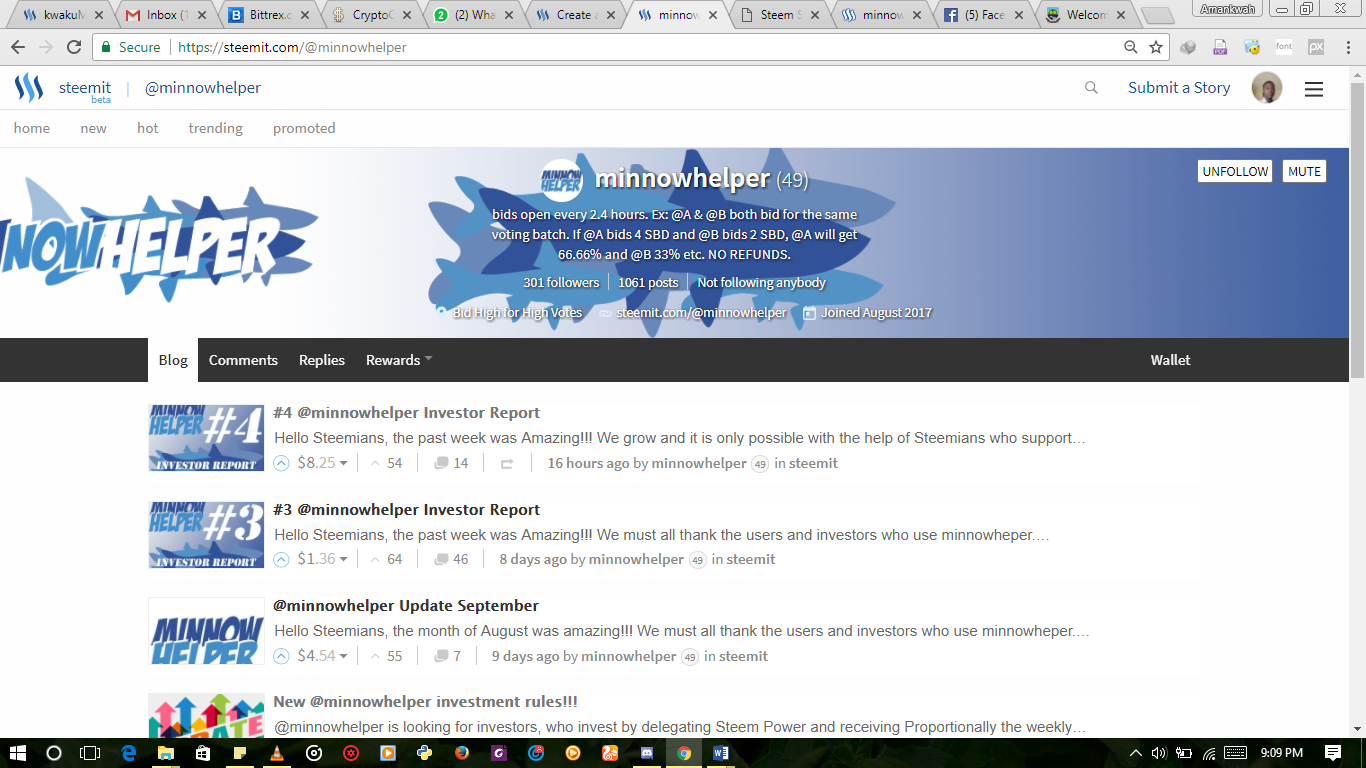Upvote the #4 Investor Report post
This screenshot has height=768, width=1366.
[x=282, y=463]
